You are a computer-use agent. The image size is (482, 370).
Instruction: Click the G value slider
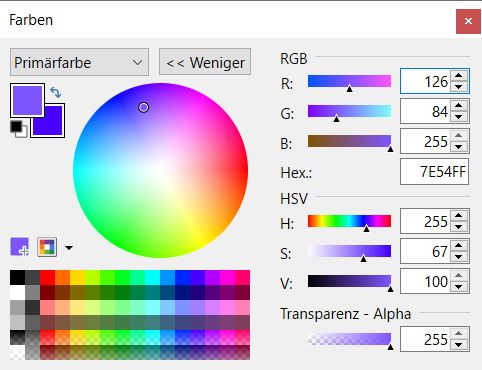click(x=349, y=111)
